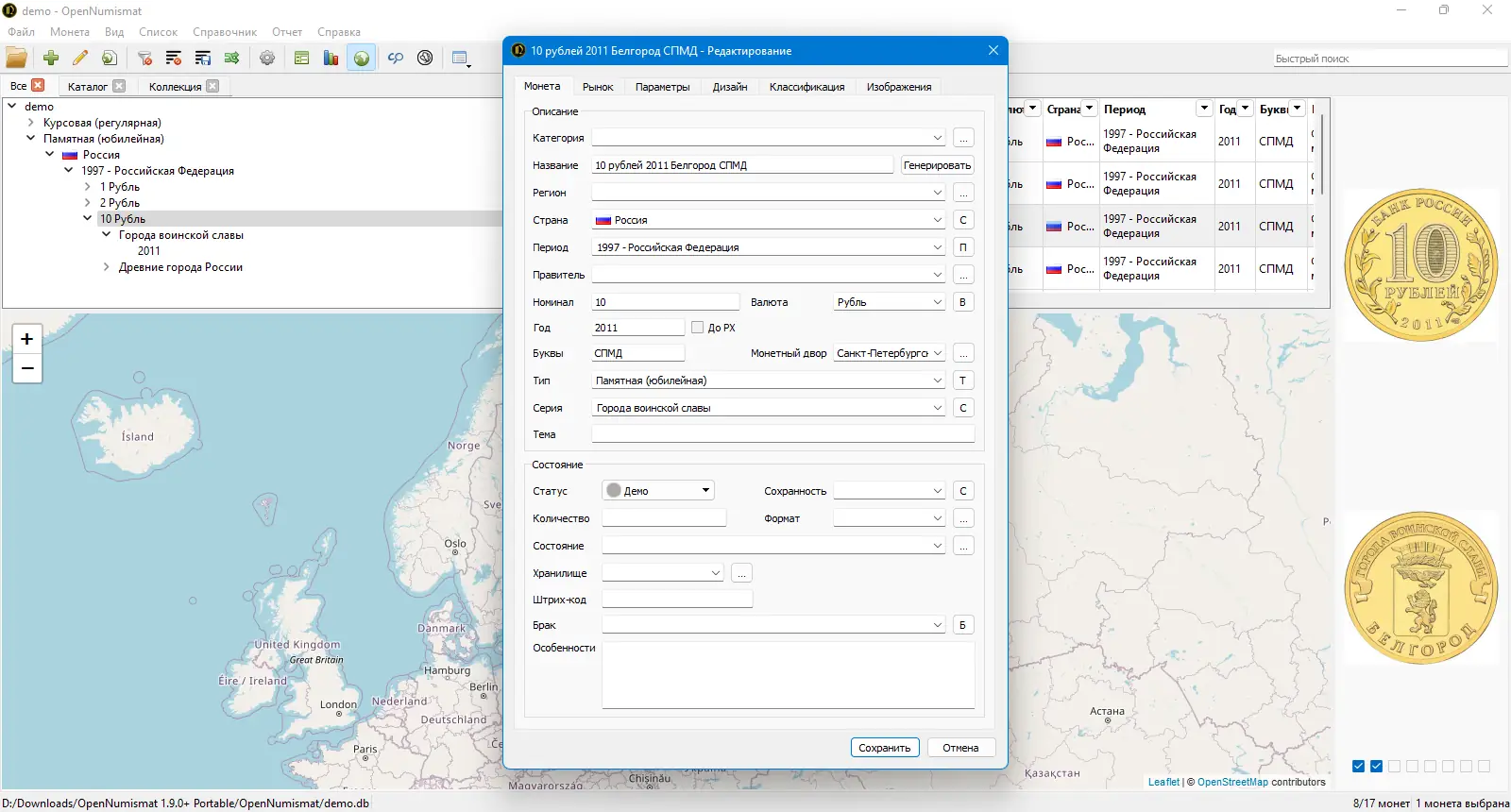The height and width of the screenshot is (812, 1511).
Task: Open the Статус dropdown showing Демо
Action: [658, 491]
